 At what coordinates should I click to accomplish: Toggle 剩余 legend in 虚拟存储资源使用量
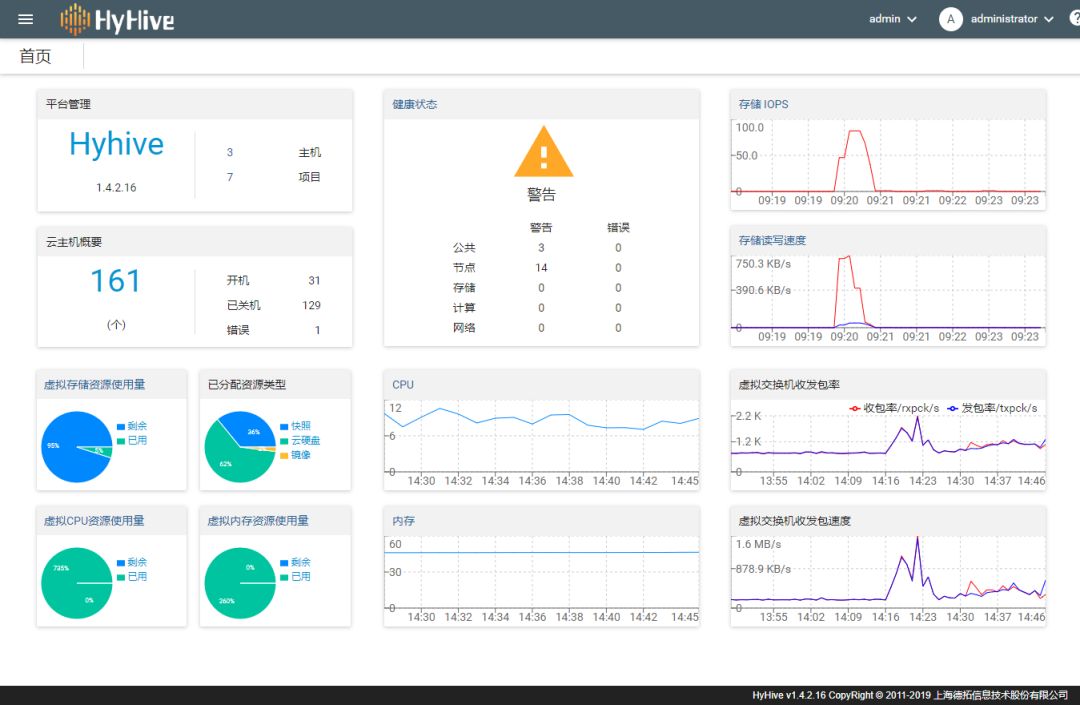coord(132,425)
